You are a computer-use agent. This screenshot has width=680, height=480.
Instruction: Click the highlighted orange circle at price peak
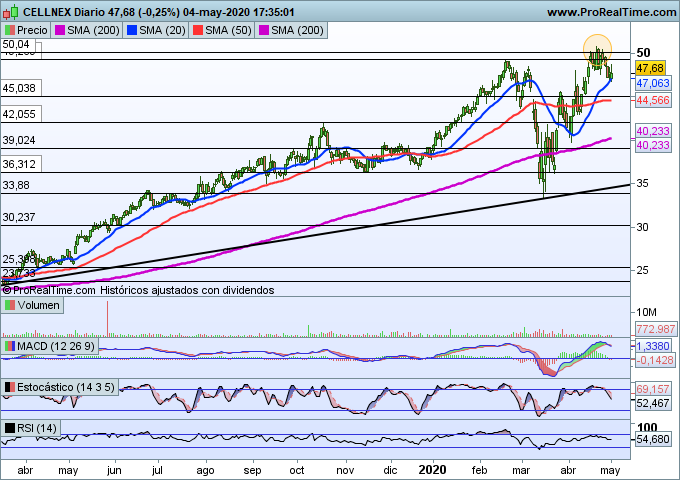coord(598,49)
